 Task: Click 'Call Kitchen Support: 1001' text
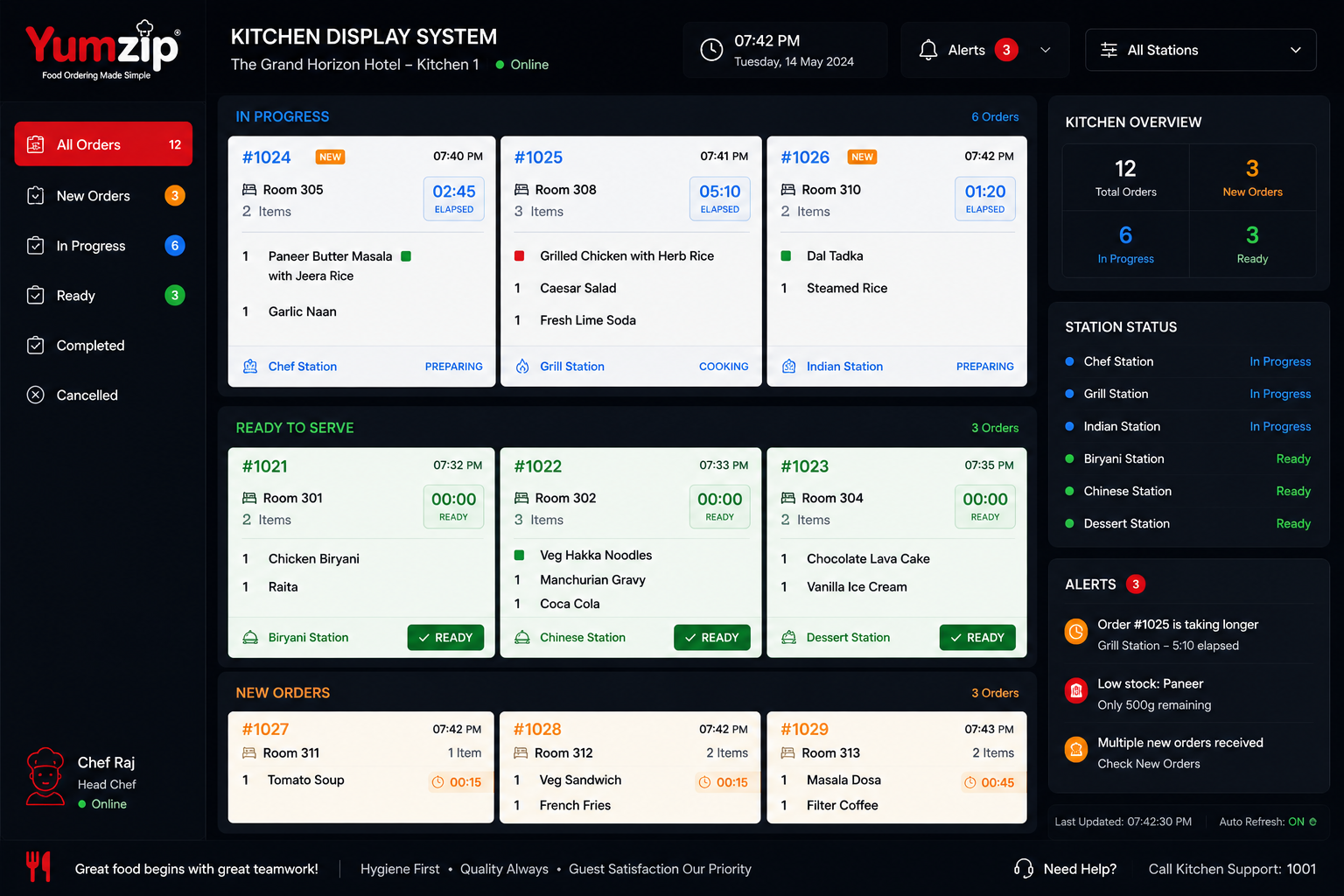[x=1232, y=869]
